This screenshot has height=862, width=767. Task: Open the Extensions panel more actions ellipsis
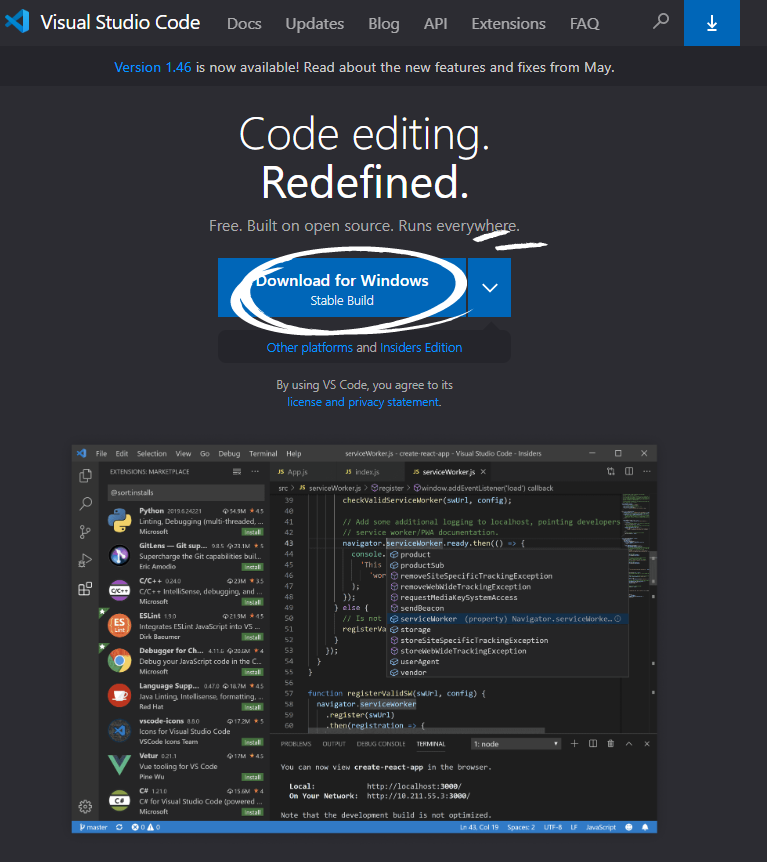255,472
